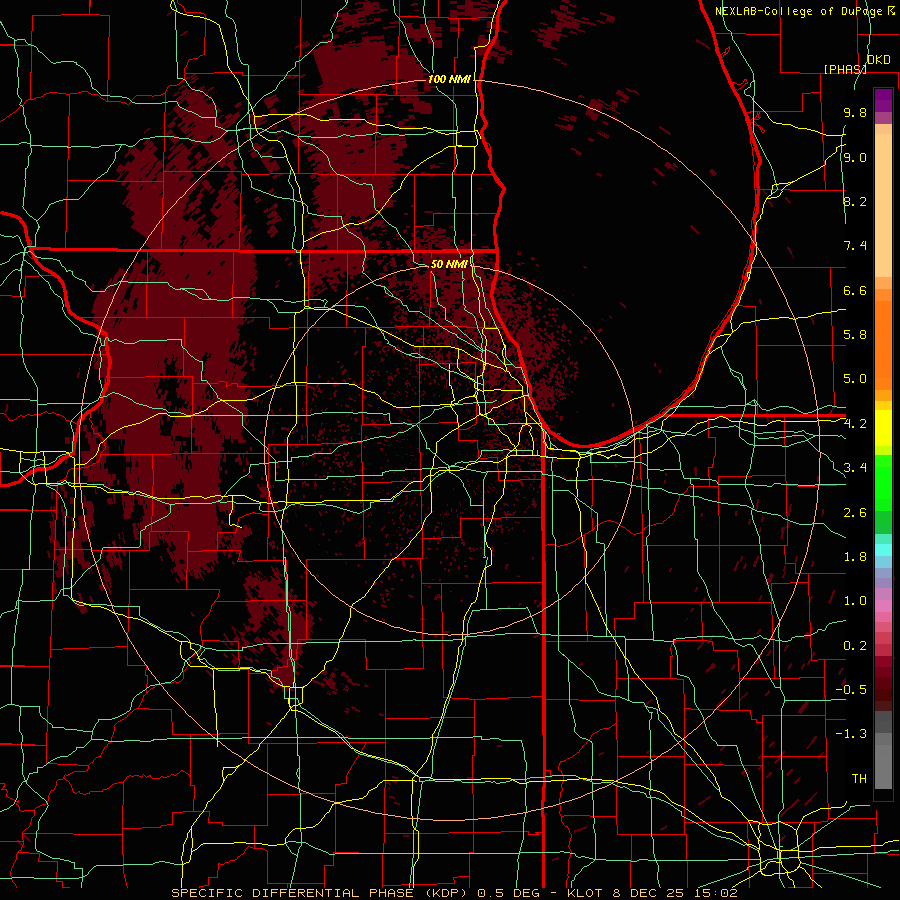The width and height of the screenshot is (900, 900).
Task: Click the 5.0 scale value
Action: (x=855, y=379)
